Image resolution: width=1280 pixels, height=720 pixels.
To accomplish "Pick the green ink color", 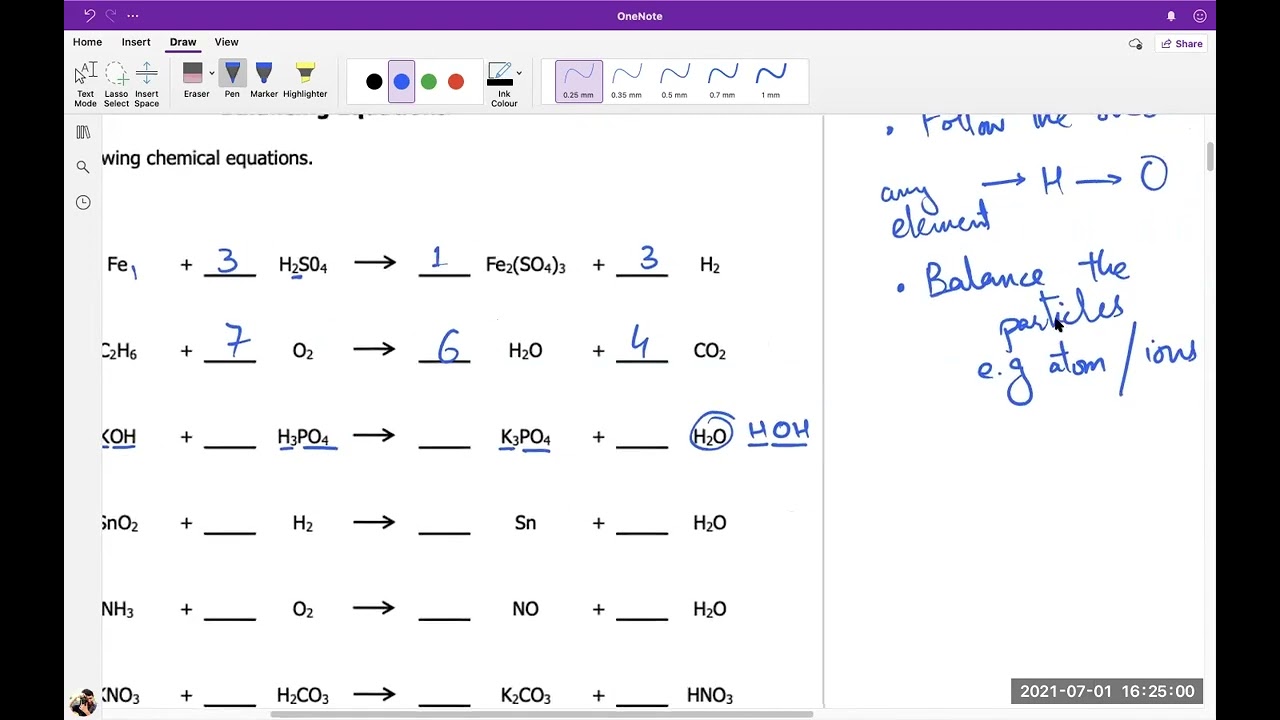I will click(x=429, y=82).
